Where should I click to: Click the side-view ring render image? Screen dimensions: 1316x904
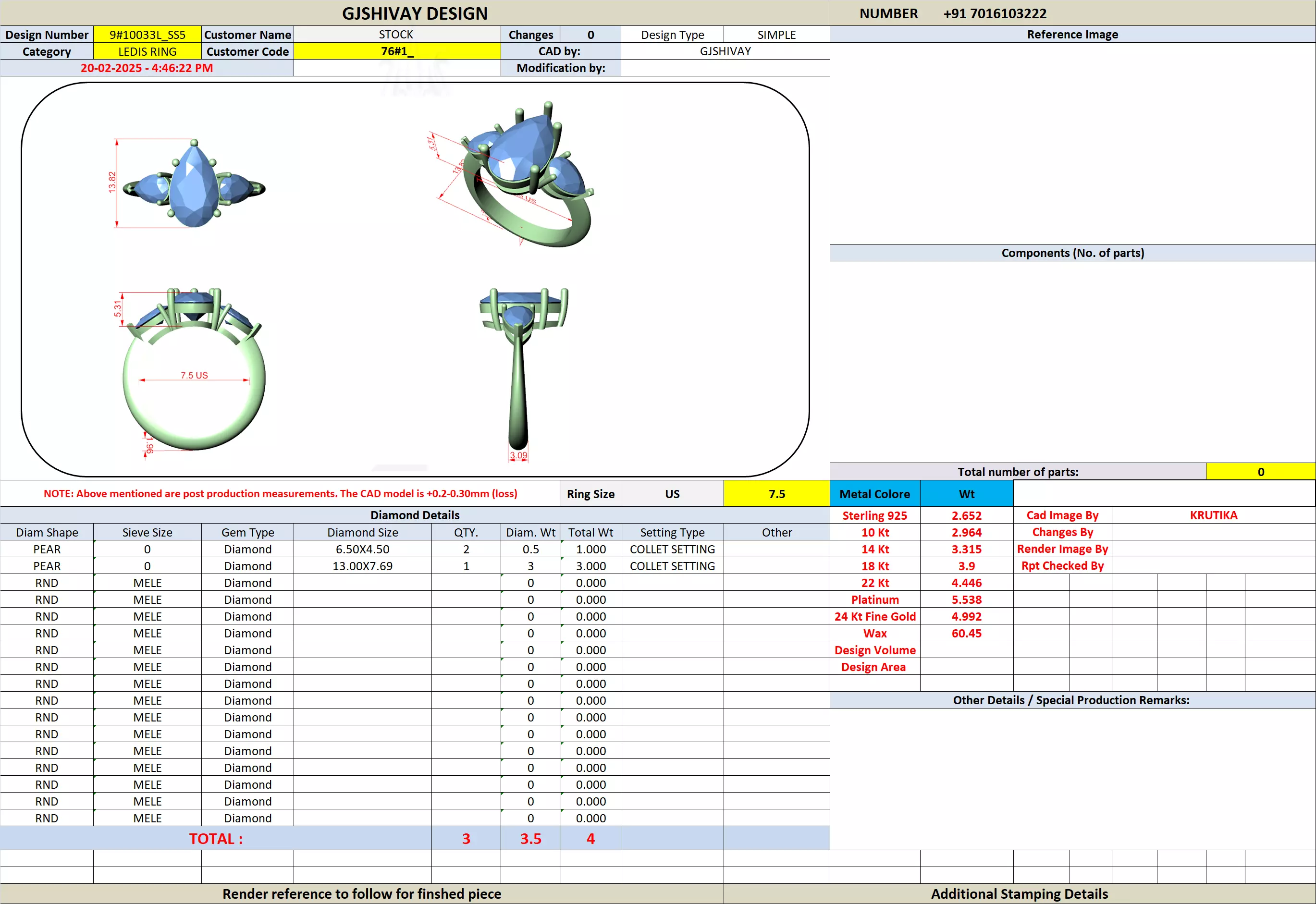click(x=522, y=371)
